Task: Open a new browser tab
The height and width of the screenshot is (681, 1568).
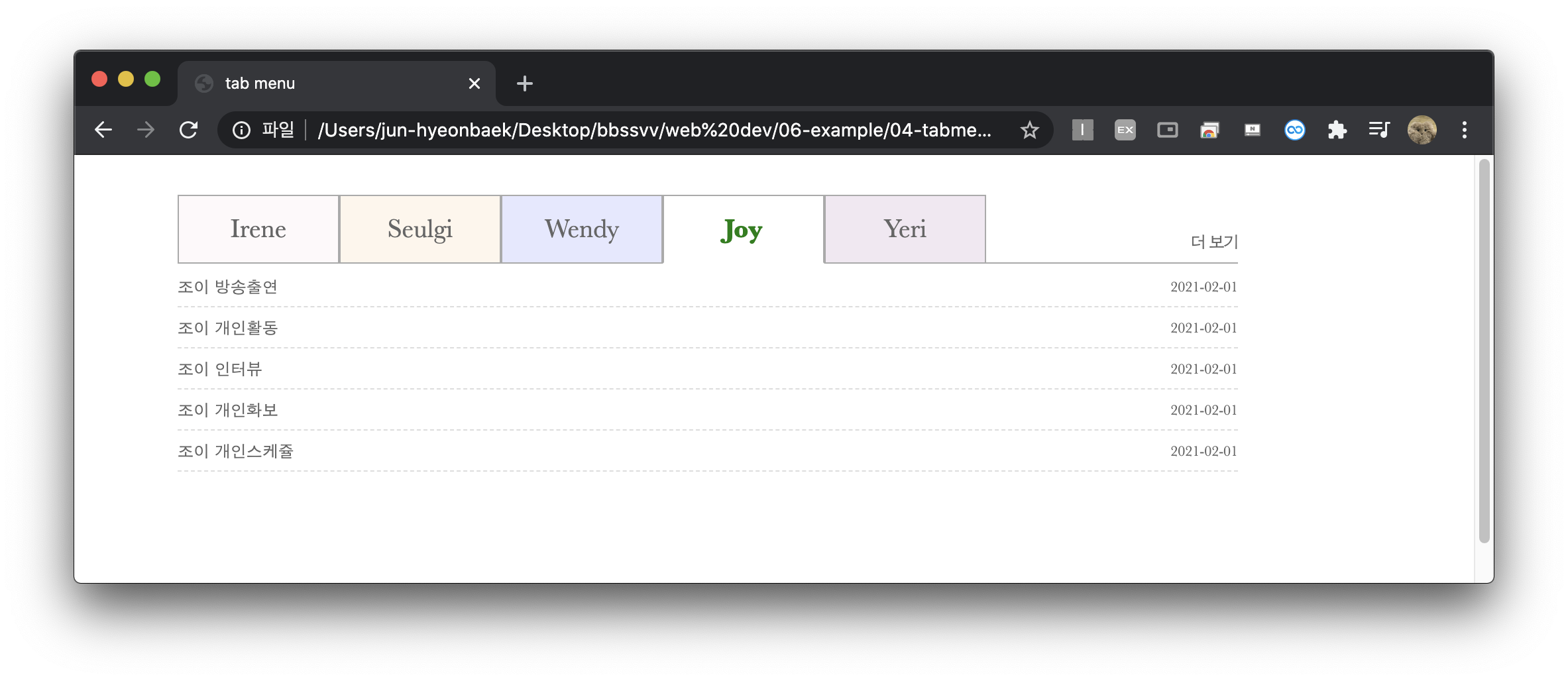Action: pyautogui.click(x=524, y=83)
